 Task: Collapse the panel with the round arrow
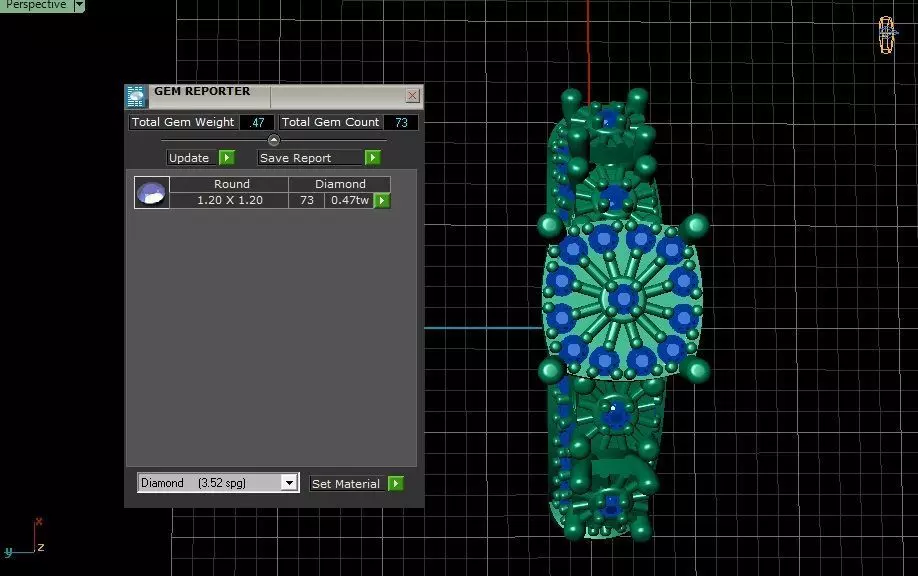(x=273, y=140)
